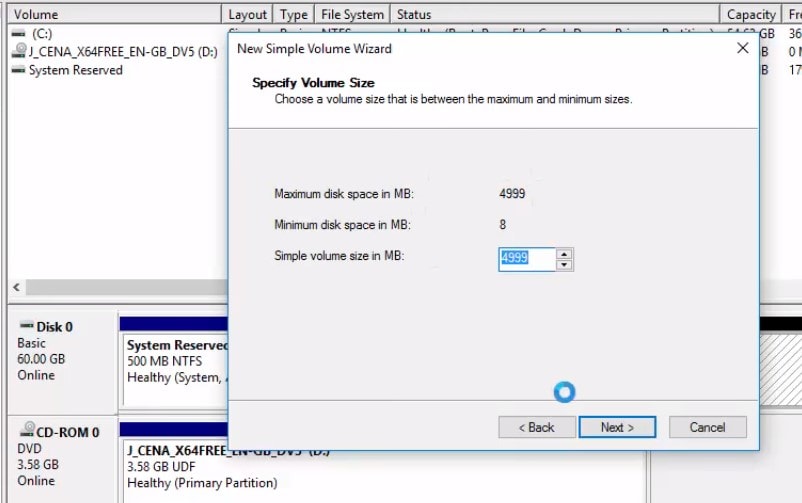
Task: Close the New Simple Volume Wizard
Action: tap(742, 48)
